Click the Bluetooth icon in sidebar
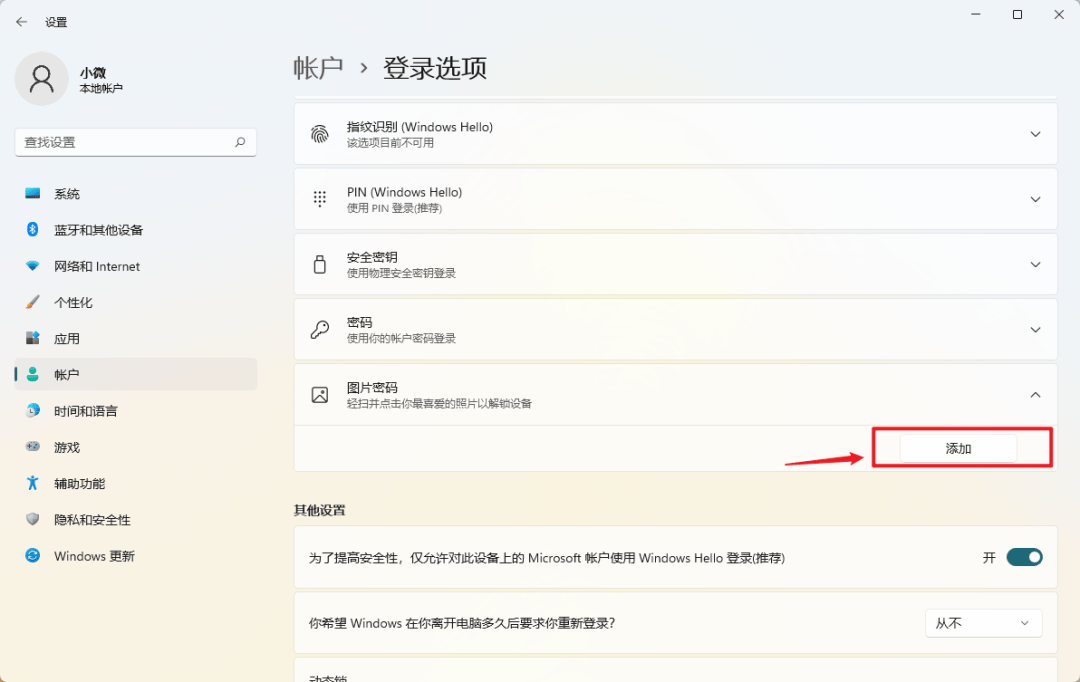 point(32,229)
